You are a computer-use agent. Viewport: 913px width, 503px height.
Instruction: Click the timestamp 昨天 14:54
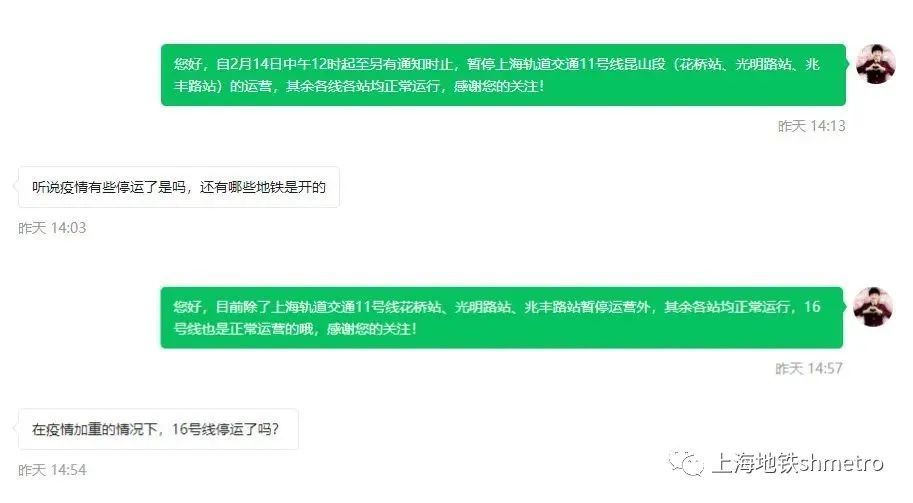[52, 470]
